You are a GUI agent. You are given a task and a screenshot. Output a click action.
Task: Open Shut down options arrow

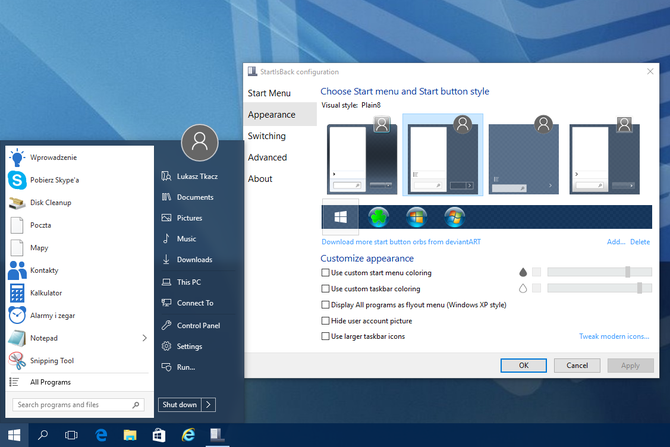point(208,405)
